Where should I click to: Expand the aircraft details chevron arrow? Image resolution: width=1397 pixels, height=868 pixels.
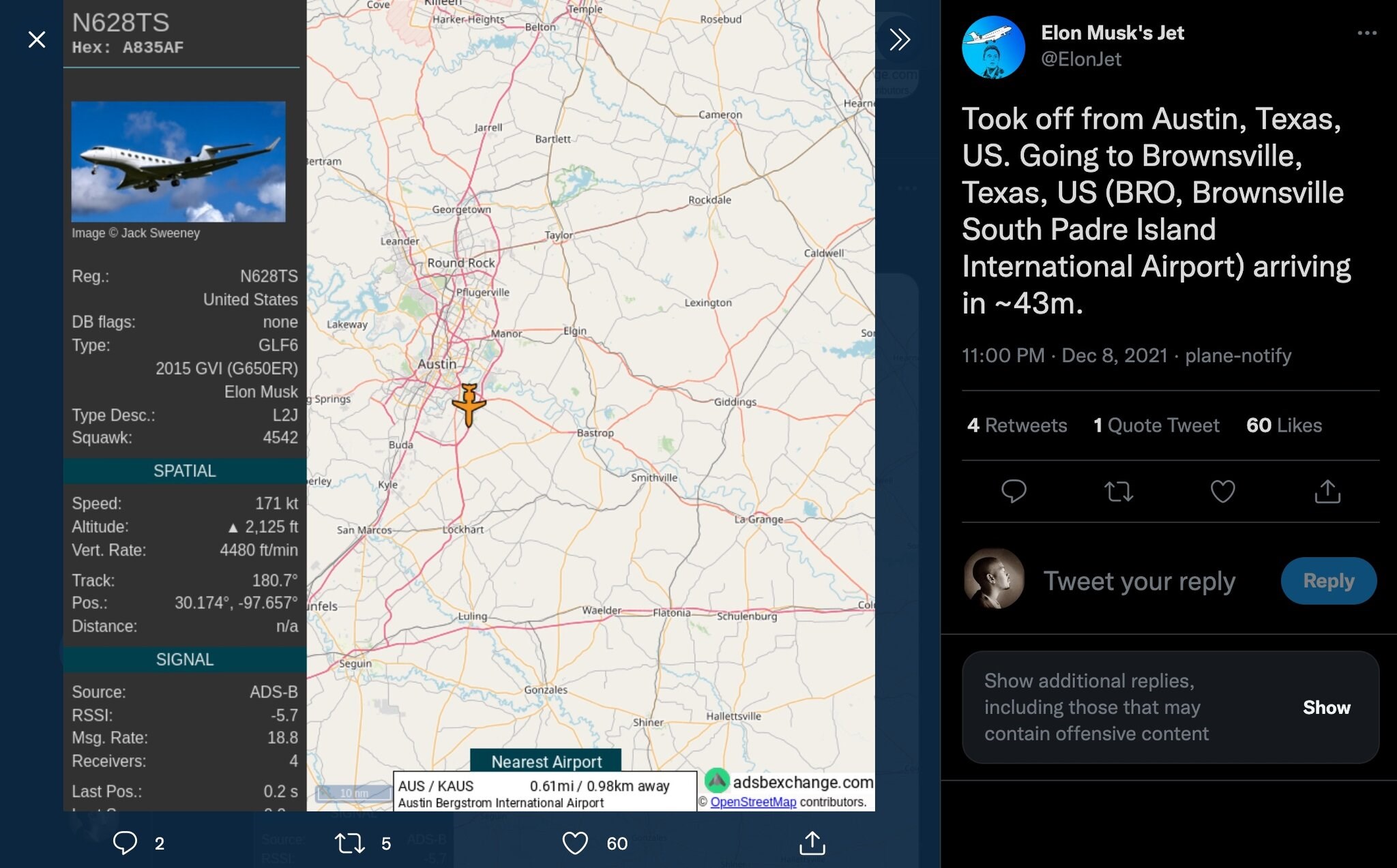coord(898,37)
